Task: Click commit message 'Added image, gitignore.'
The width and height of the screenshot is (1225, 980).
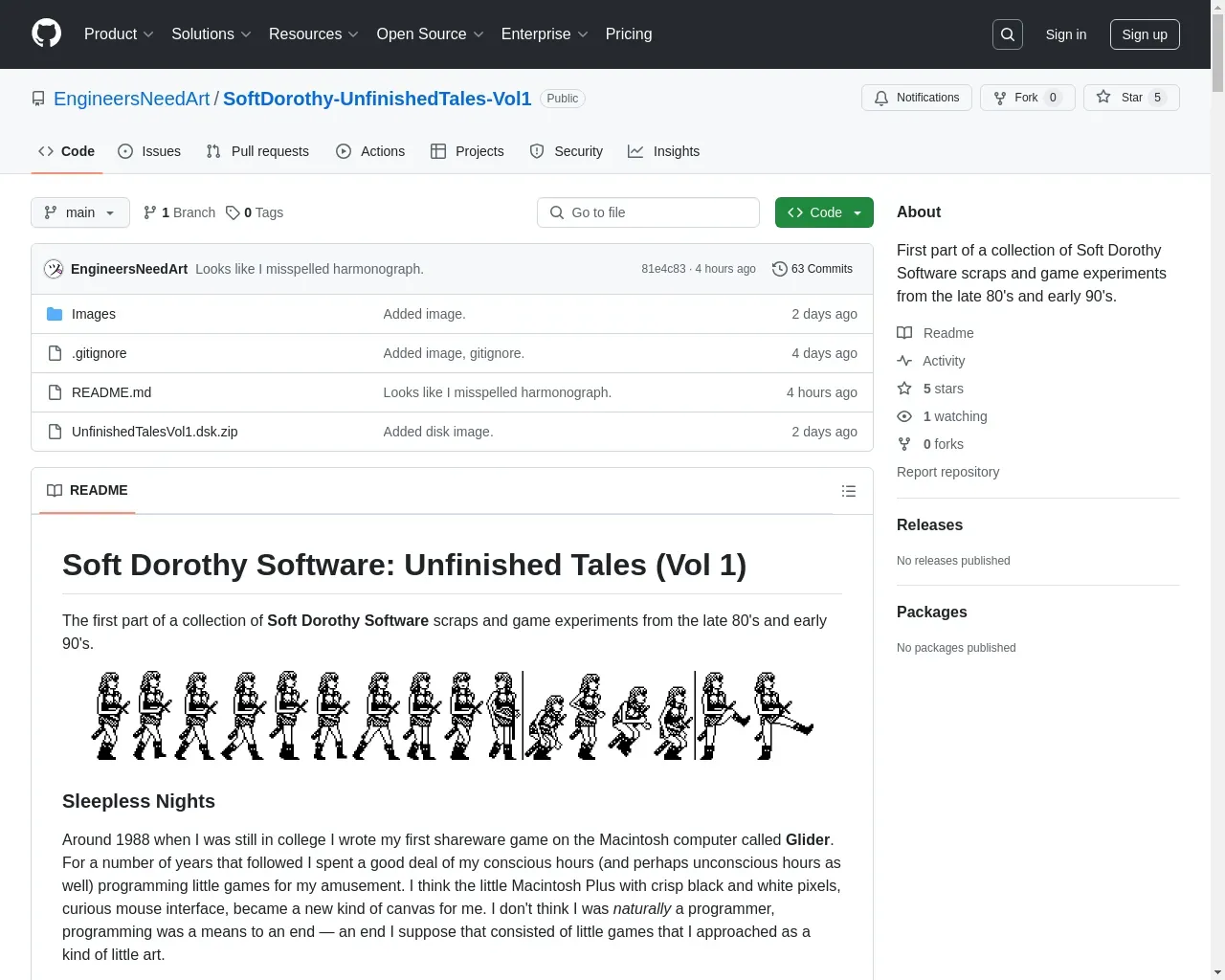Action: tap(454, 353)
